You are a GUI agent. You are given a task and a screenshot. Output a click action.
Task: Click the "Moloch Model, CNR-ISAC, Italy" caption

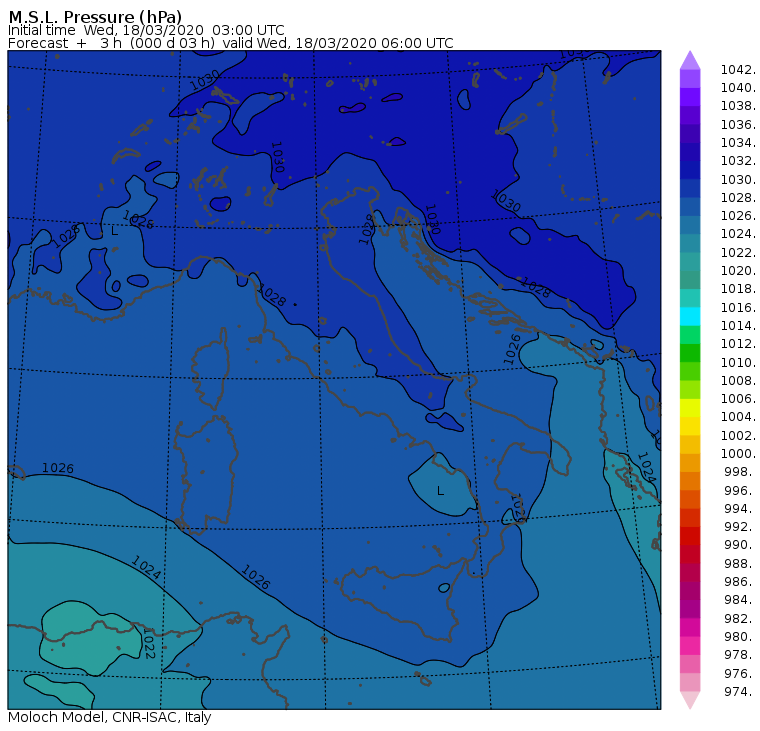coord(110,717)
